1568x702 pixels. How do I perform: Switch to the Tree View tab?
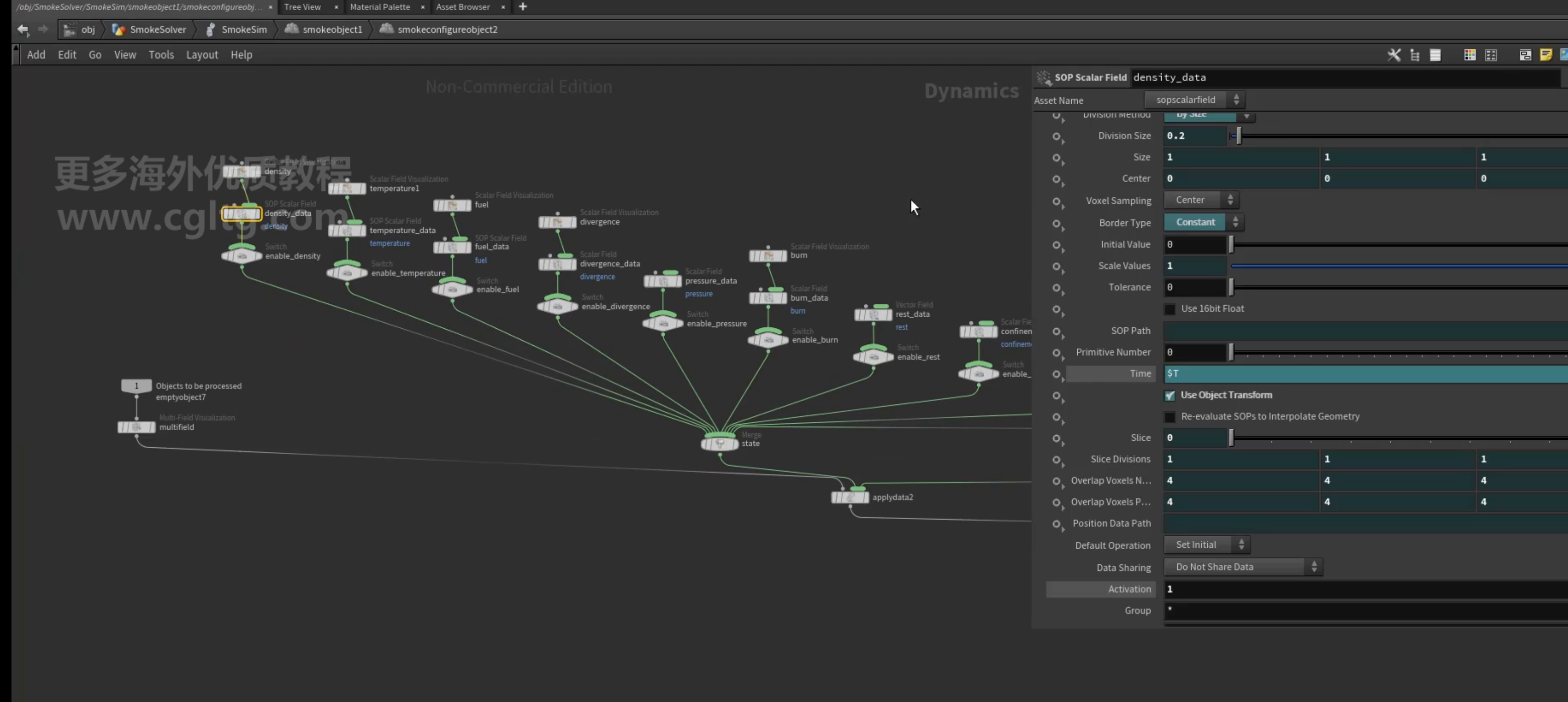(302, 7)
